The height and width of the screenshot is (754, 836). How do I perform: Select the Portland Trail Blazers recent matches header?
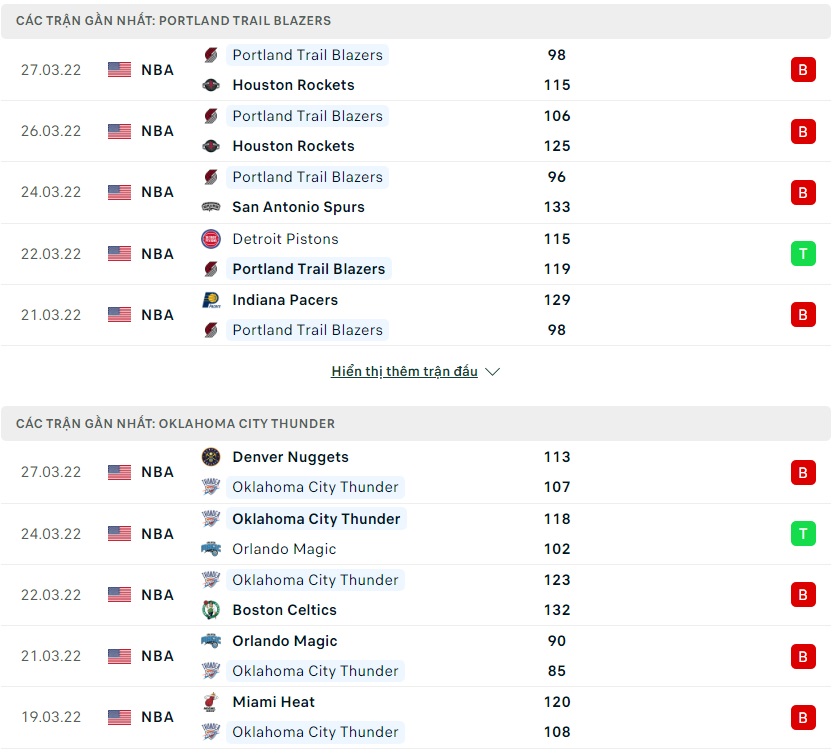174,20
